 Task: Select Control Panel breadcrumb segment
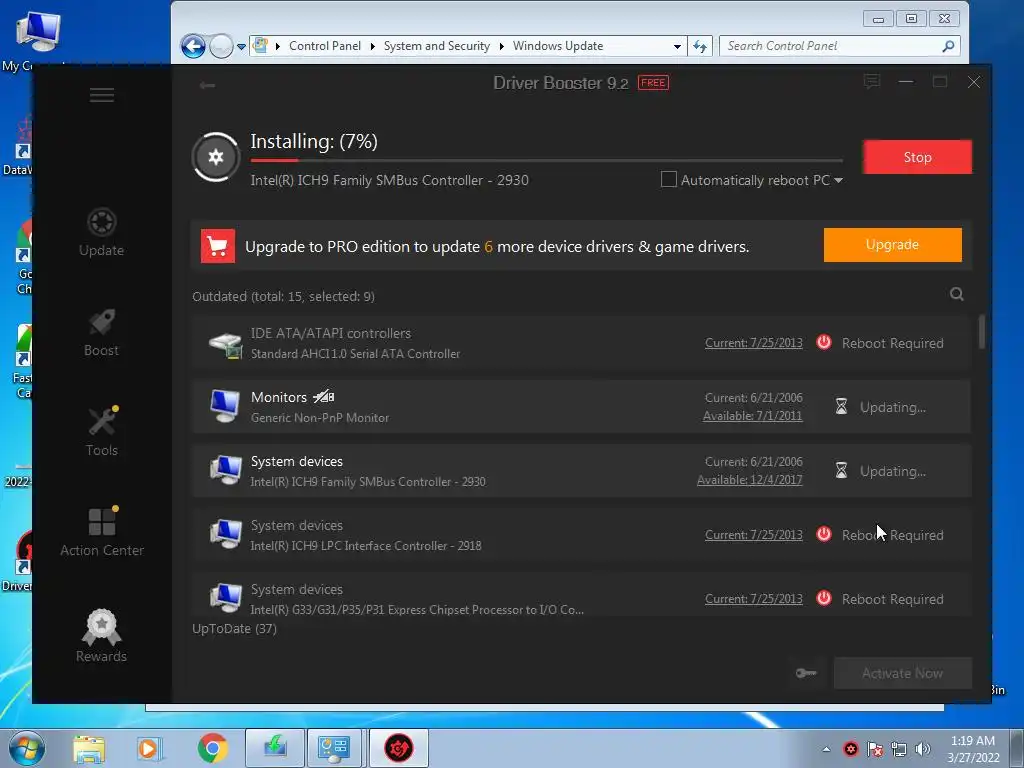[x=325, y=46]
